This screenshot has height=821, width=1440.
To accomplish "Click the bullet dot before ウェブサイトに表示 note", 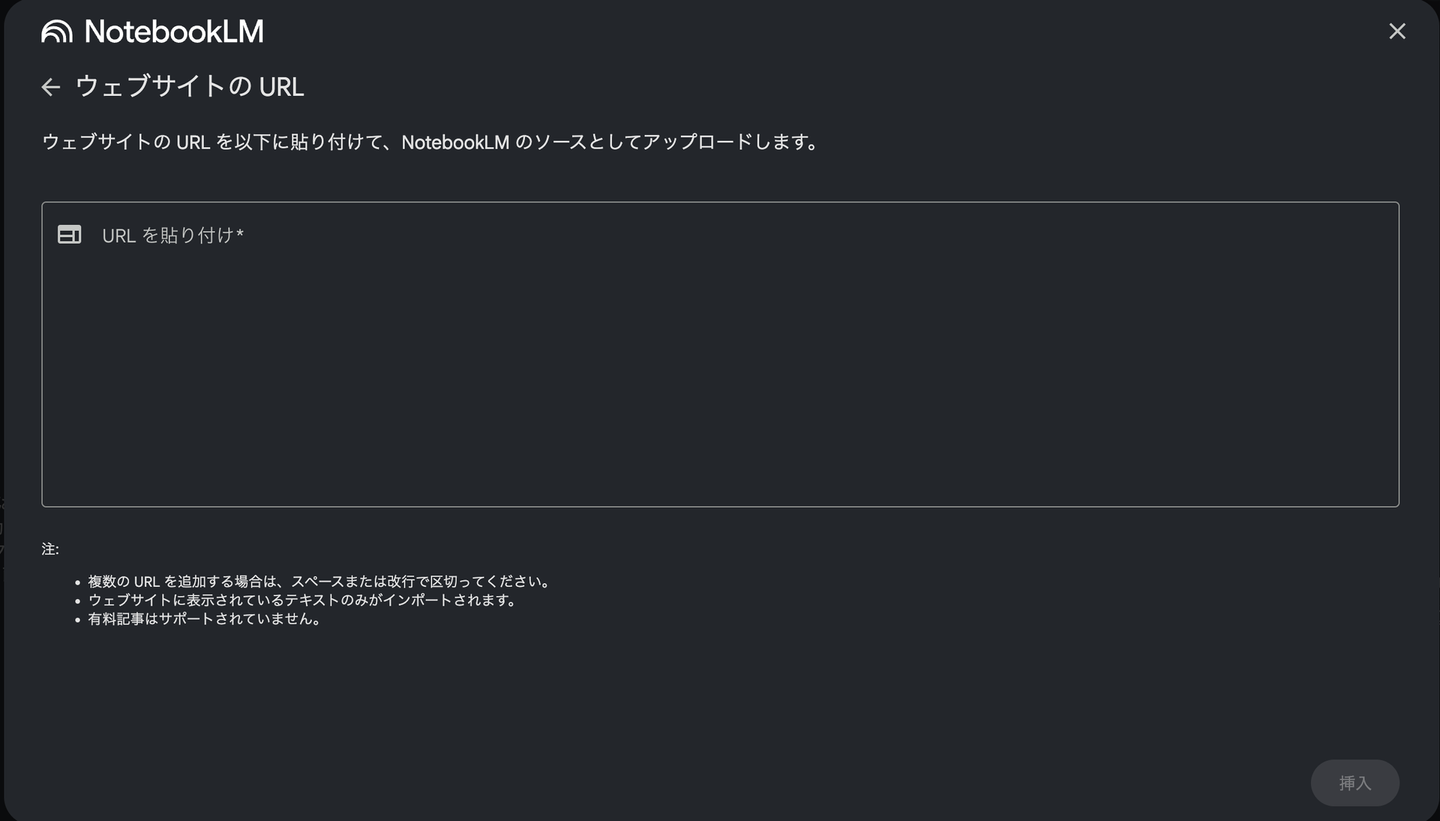I will pyautogui.click(x=78, y=601).
